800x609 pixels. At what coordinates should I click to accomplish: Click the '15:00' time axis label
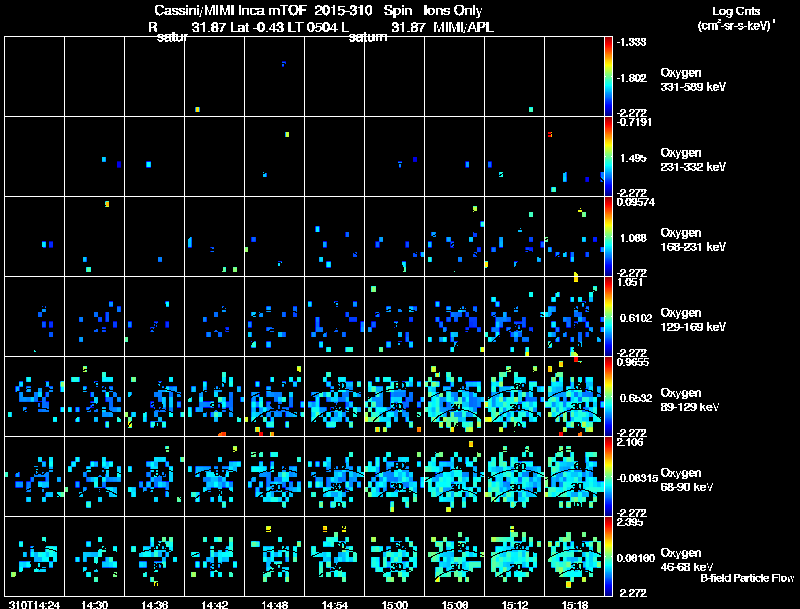pyautogui.click(x=395, y=604)
